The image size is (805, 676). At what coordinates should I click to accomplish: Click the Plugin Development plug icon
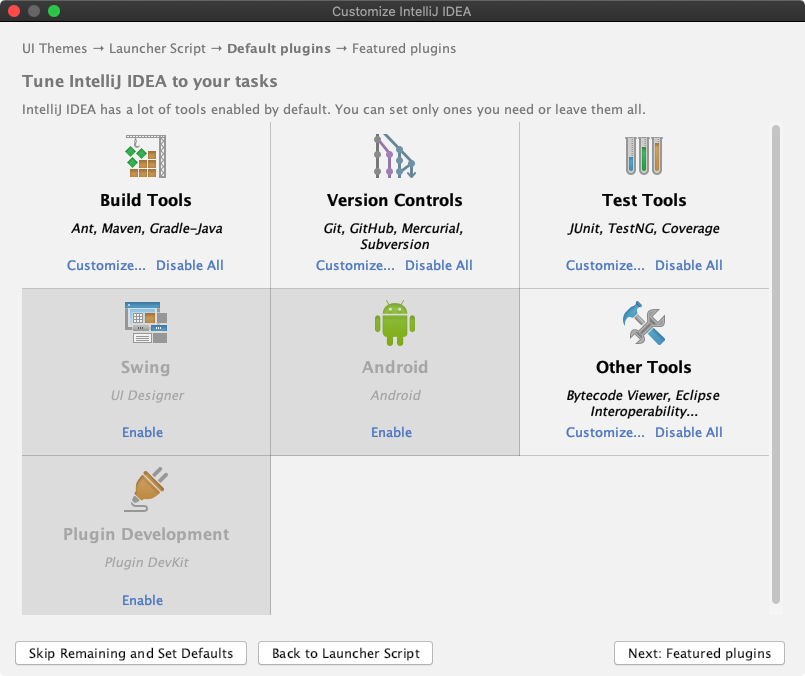tap(146, 489)
